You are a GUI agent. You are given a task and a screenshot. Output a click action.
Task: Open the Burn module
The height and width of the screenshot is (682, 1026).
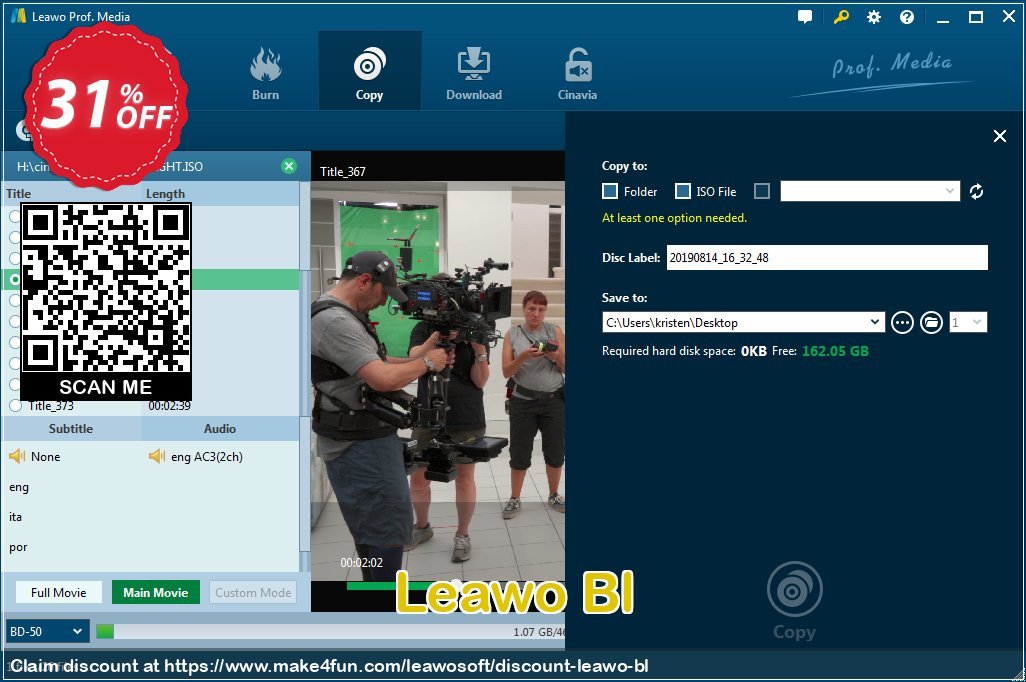(x=265, y=74)
